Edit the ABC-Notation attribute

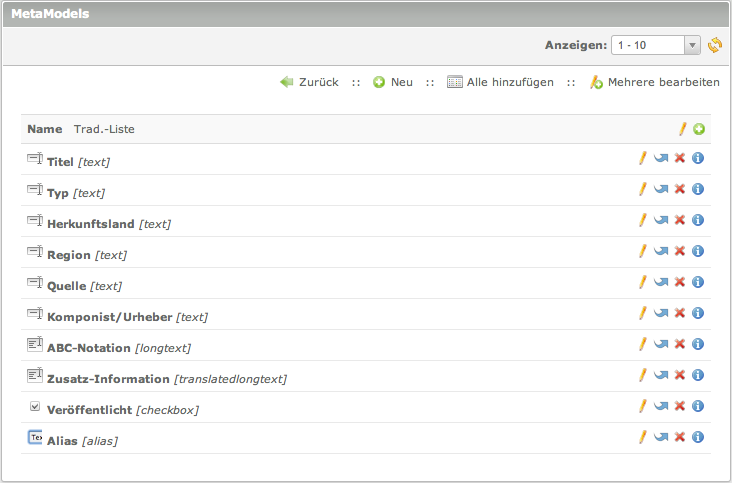(x=643, y=344)
